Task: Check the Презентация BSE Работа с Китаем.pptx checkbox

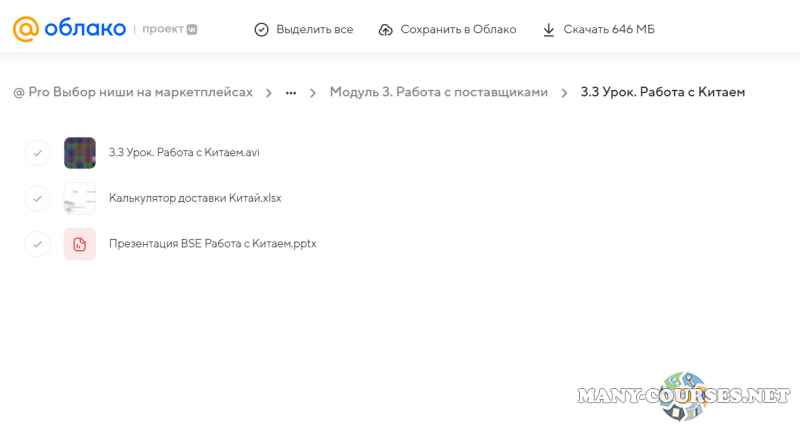Action: pyautogui.click(x=37, y=244)
